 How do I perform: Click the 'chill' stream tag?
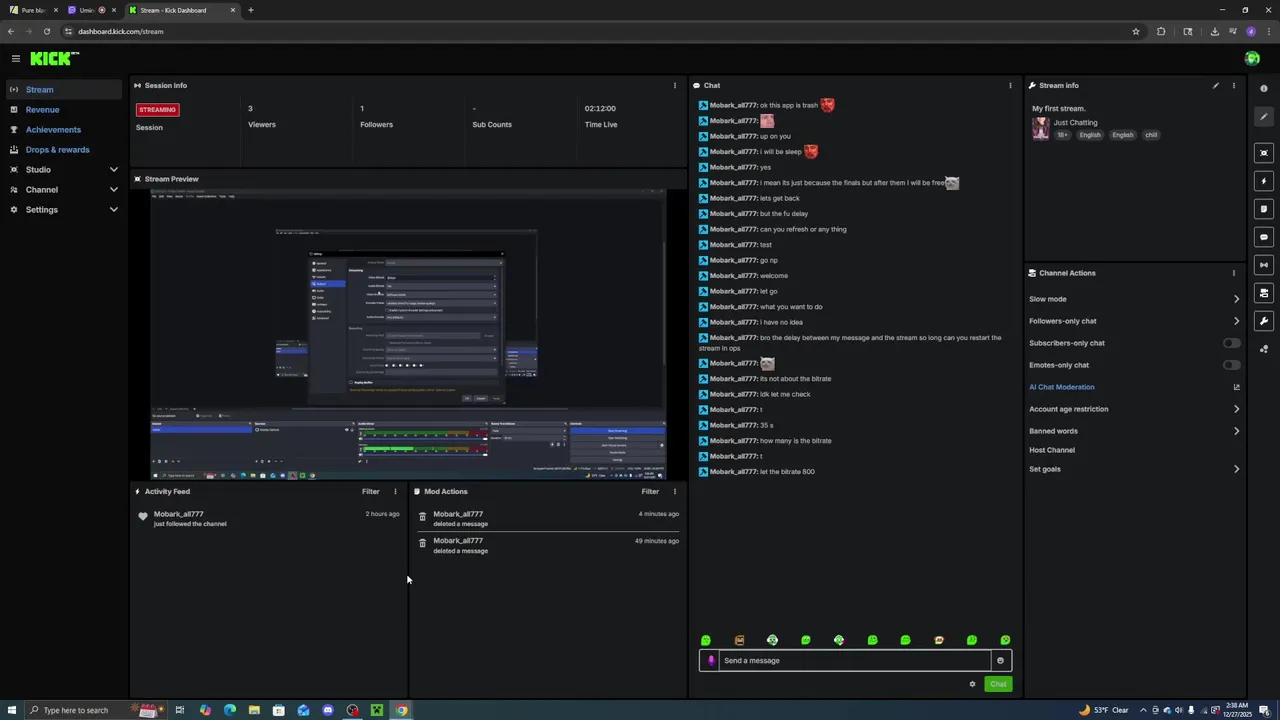point(1151,135)
